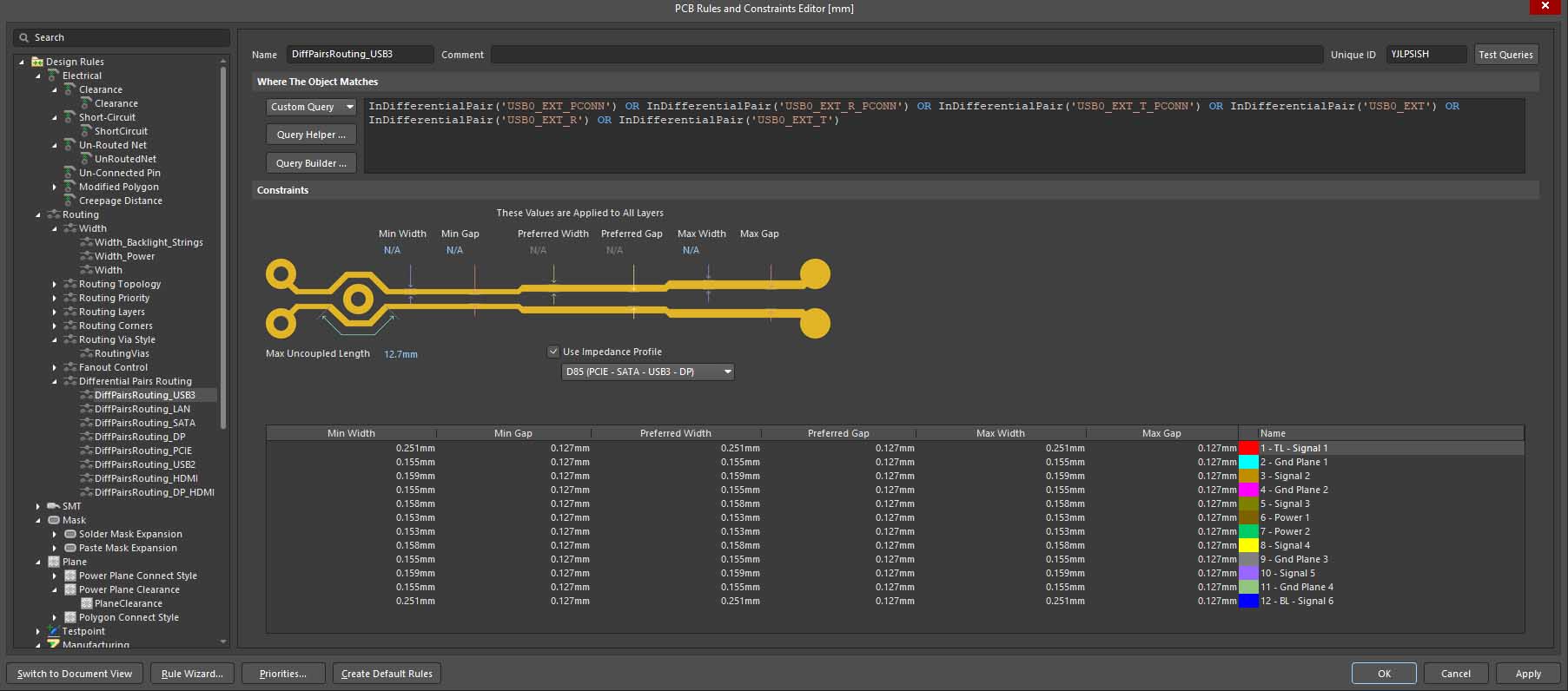Click the search magnifier icon
The height and width of the screenshot is (691, 1568).
(24, 37)
